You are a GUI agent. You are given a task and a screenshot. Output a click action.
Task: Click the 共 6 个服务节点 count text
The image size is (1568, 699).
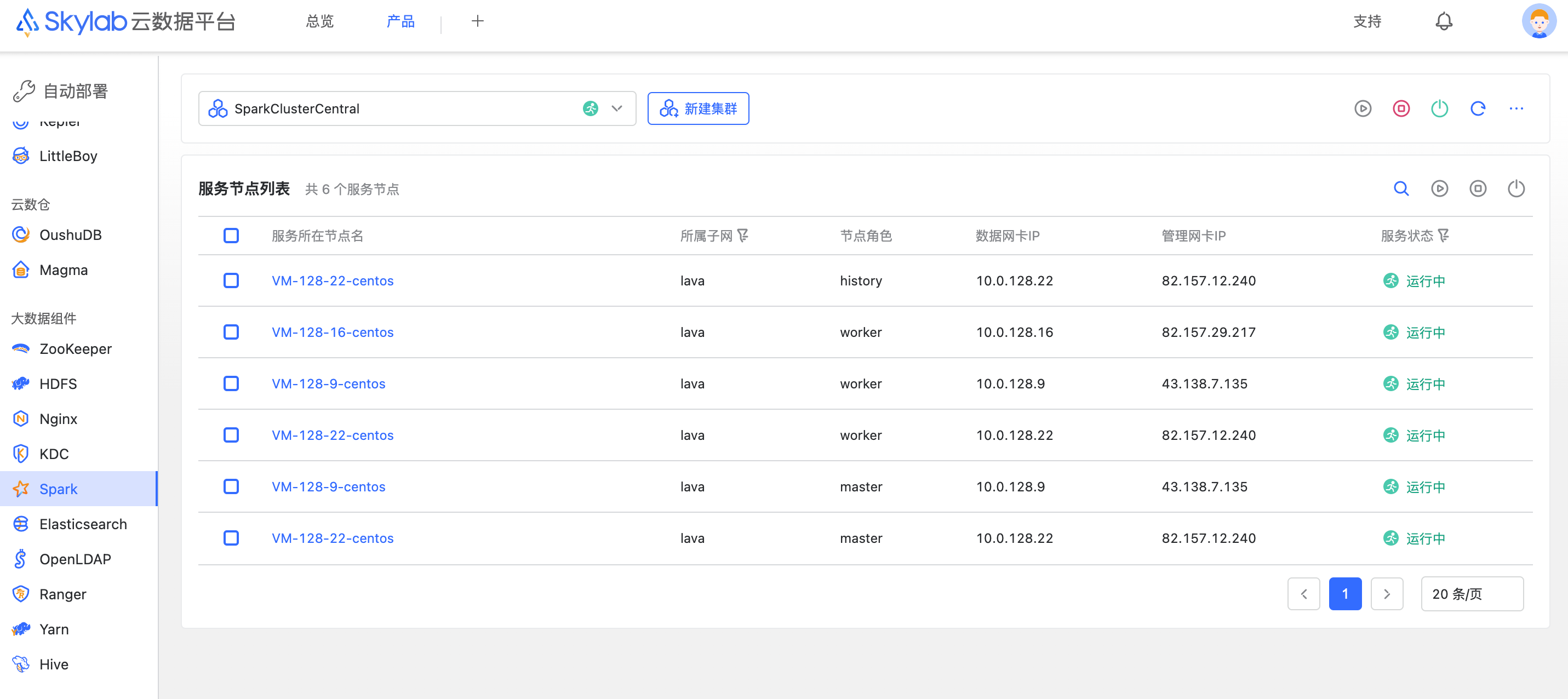pos(352,190)
